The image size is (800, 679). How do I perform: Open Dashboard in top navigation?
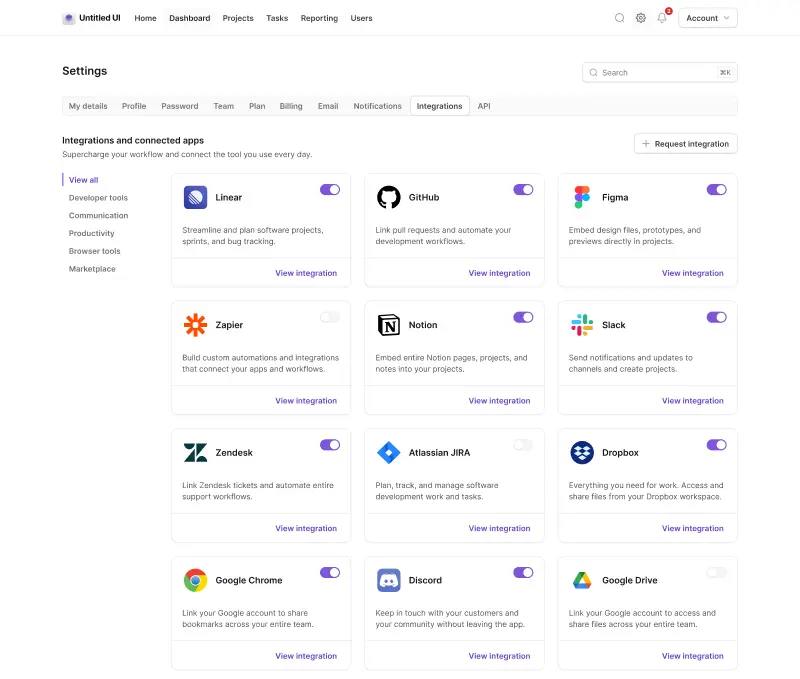190,18
